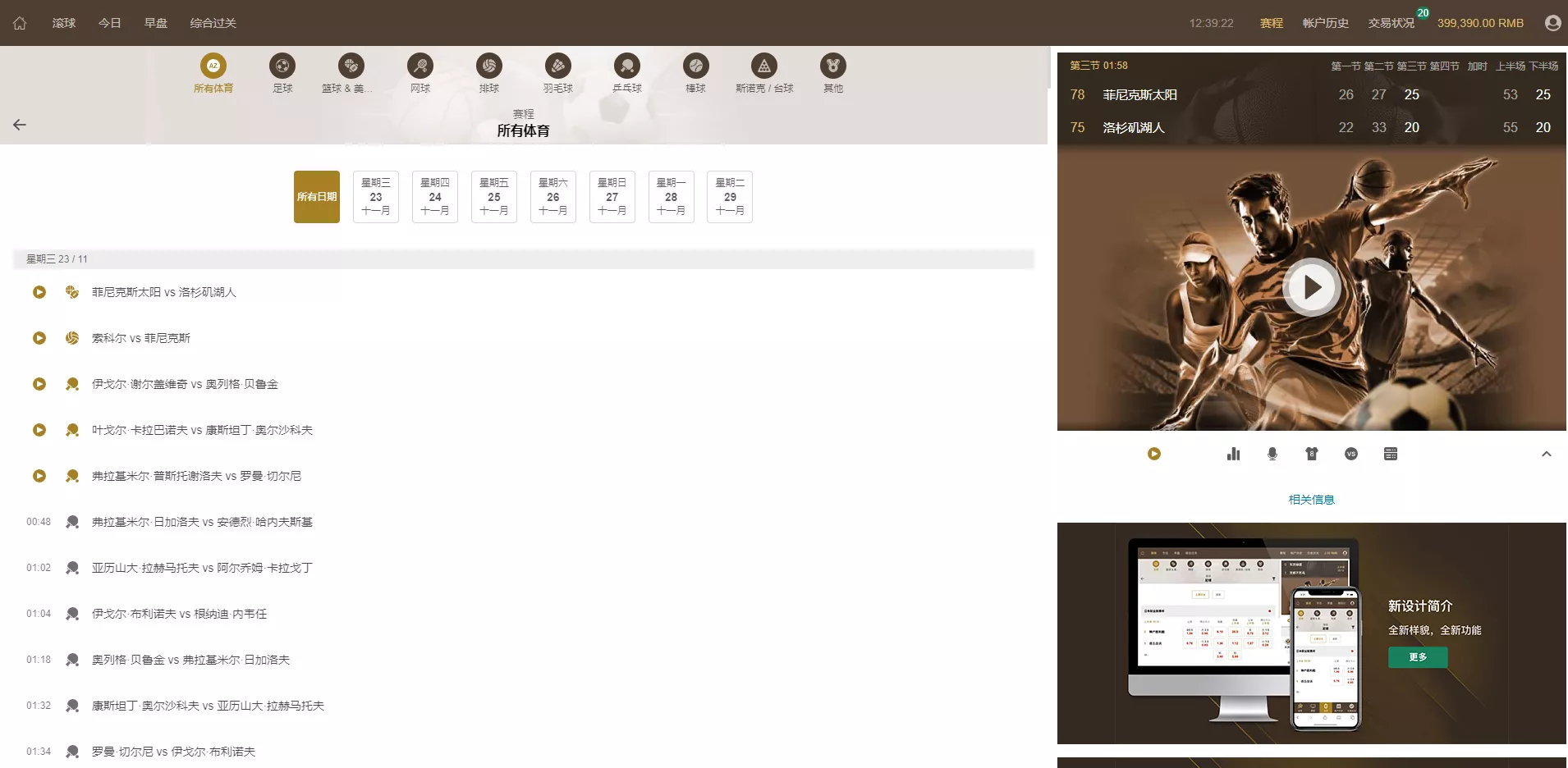Screen dimensions: 1568x768
Task: Filter schedule to 星期五 25 date
Action: pyautogui.click(x=494, y=197)
